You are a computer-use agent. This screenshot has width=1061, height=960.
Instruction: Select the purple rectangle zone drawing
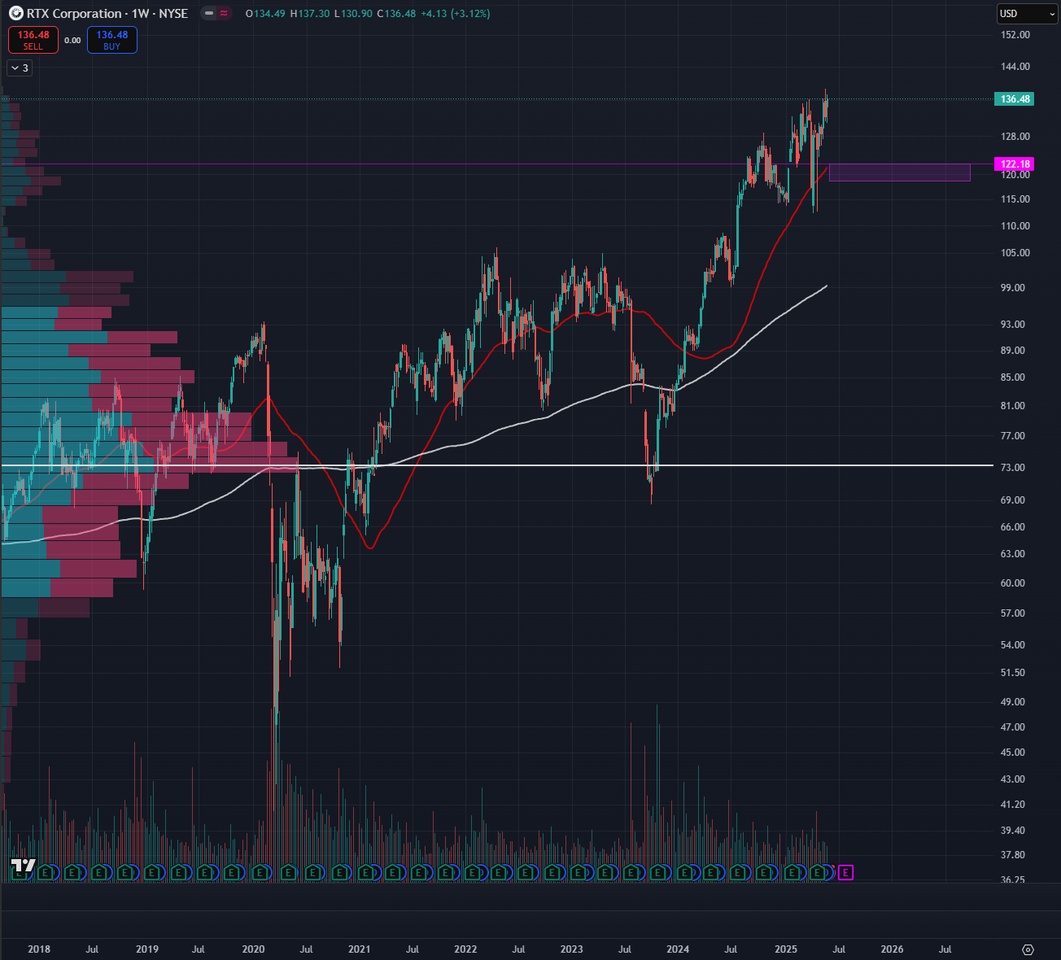point(899,173)
